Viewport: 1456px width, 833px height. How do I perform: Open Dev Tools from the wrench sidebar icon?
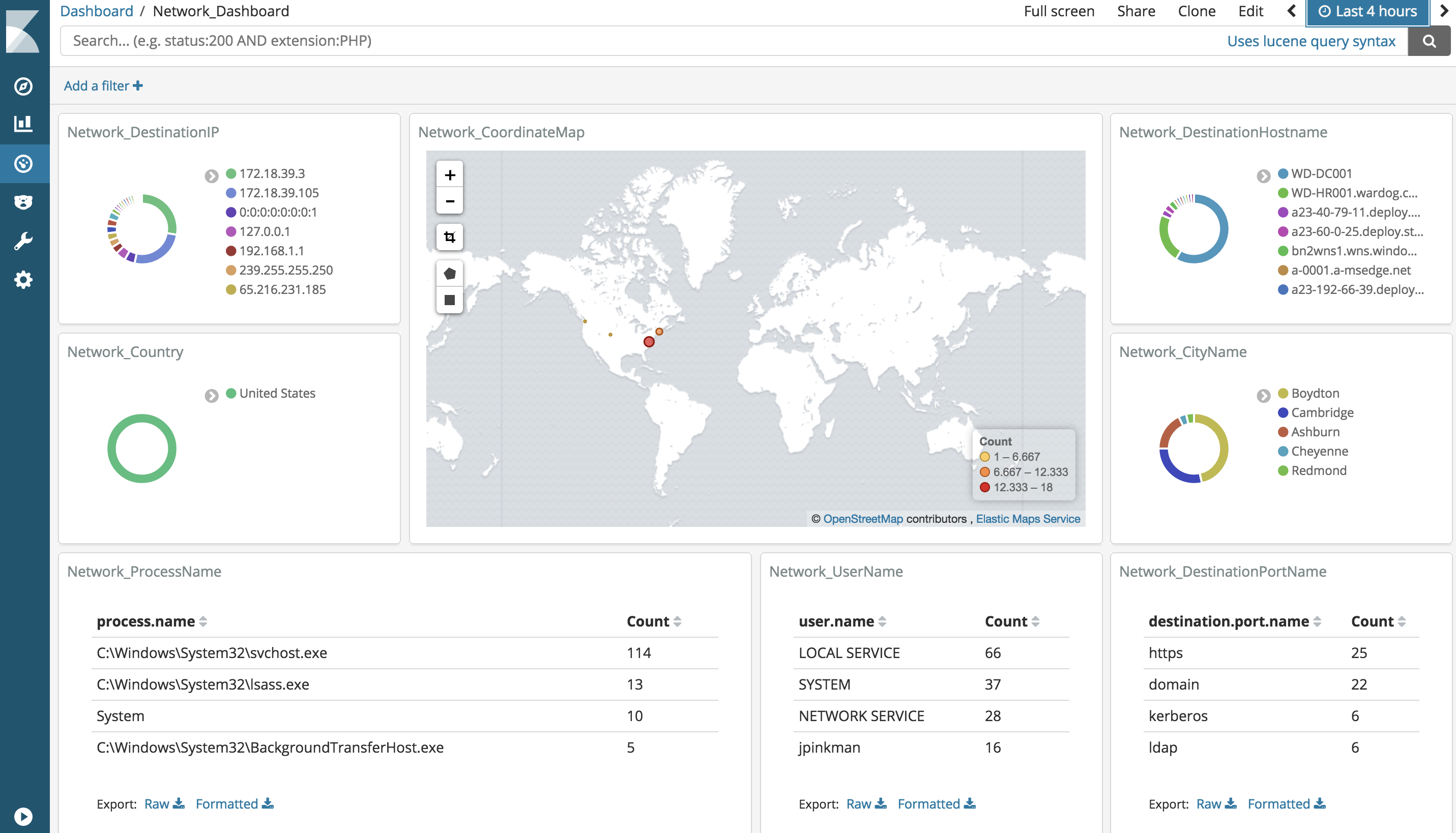(x=23, y=241)
